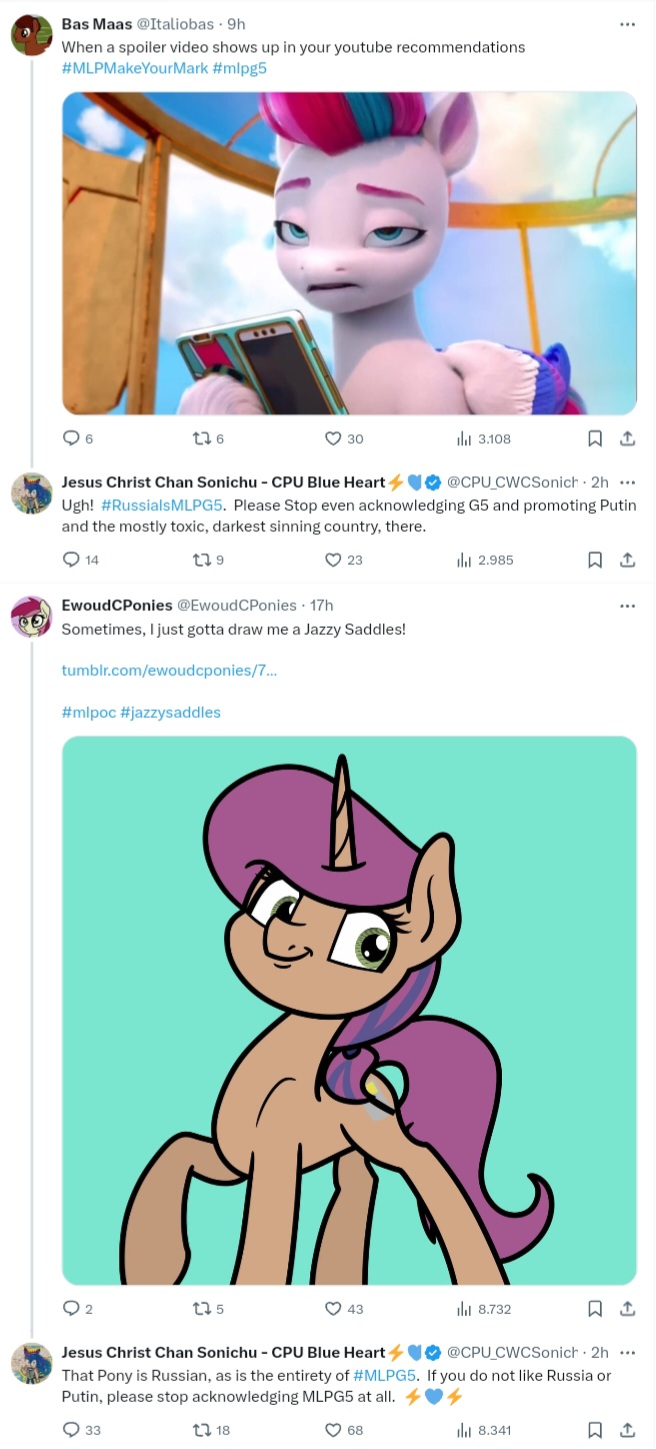656x1449 pixels.
Task: Open the Jazzy Saddles pony drawing
Action: 349,1010
